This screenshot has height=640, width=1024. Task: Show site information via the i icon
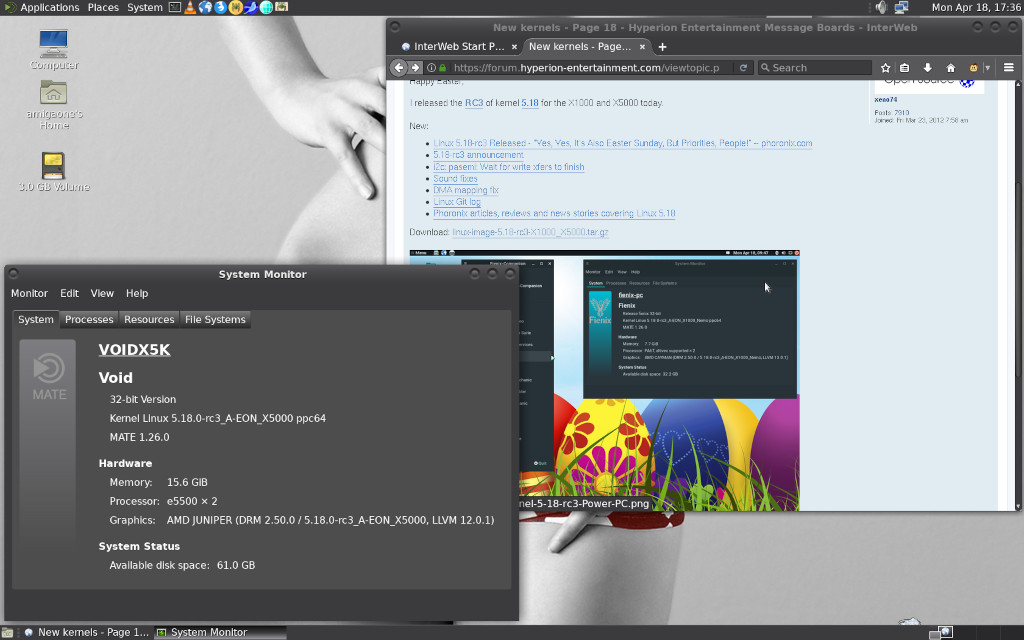click(x=431, y=67)
